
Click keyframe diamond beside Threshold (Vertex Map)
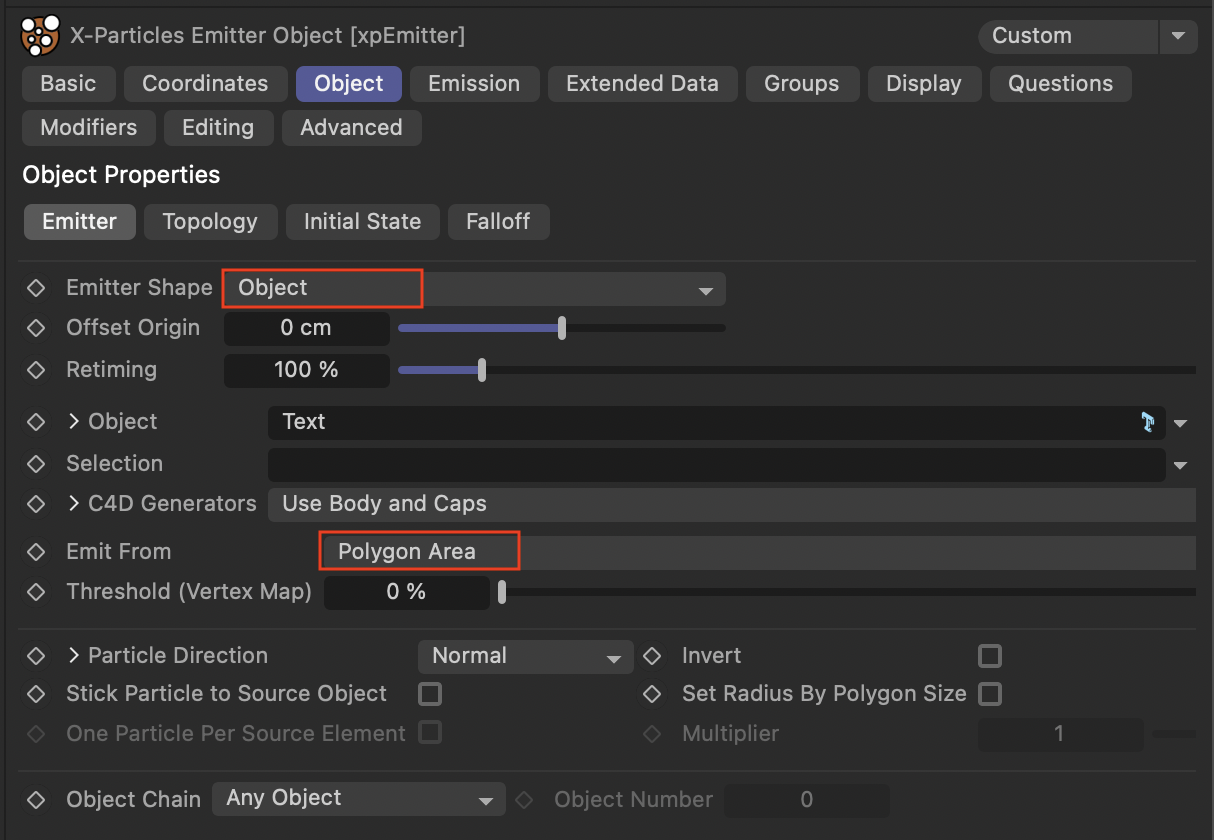(x=36, y=592)
